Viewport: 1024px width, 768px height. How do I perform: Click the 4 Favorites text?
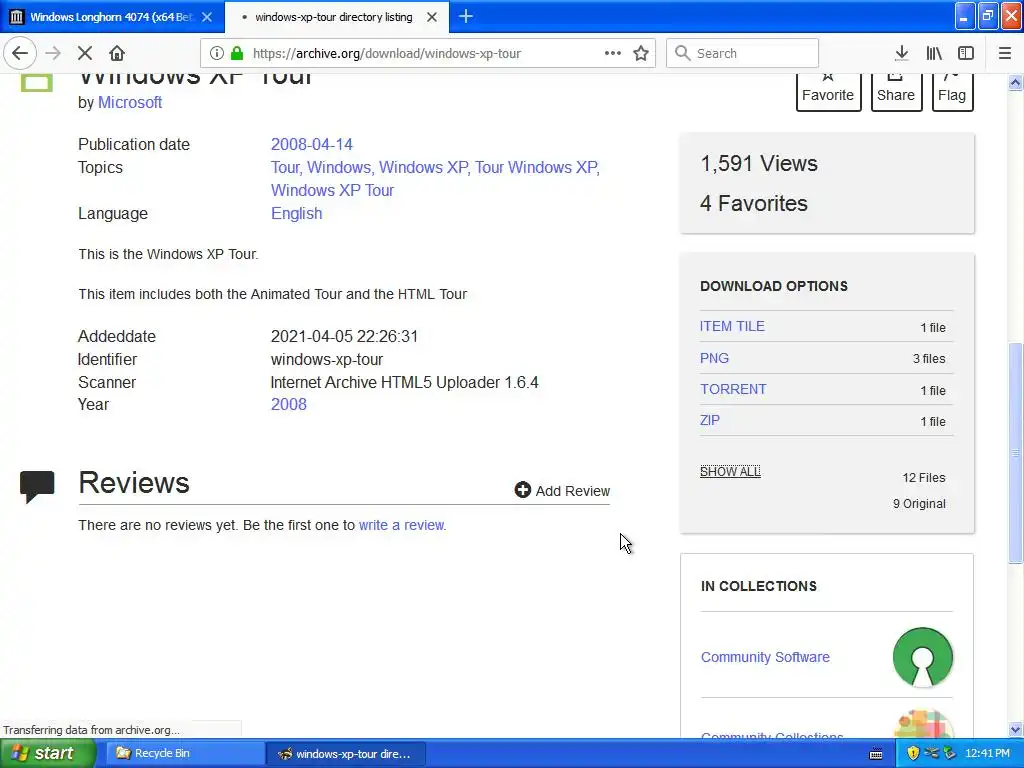point(754,203)
